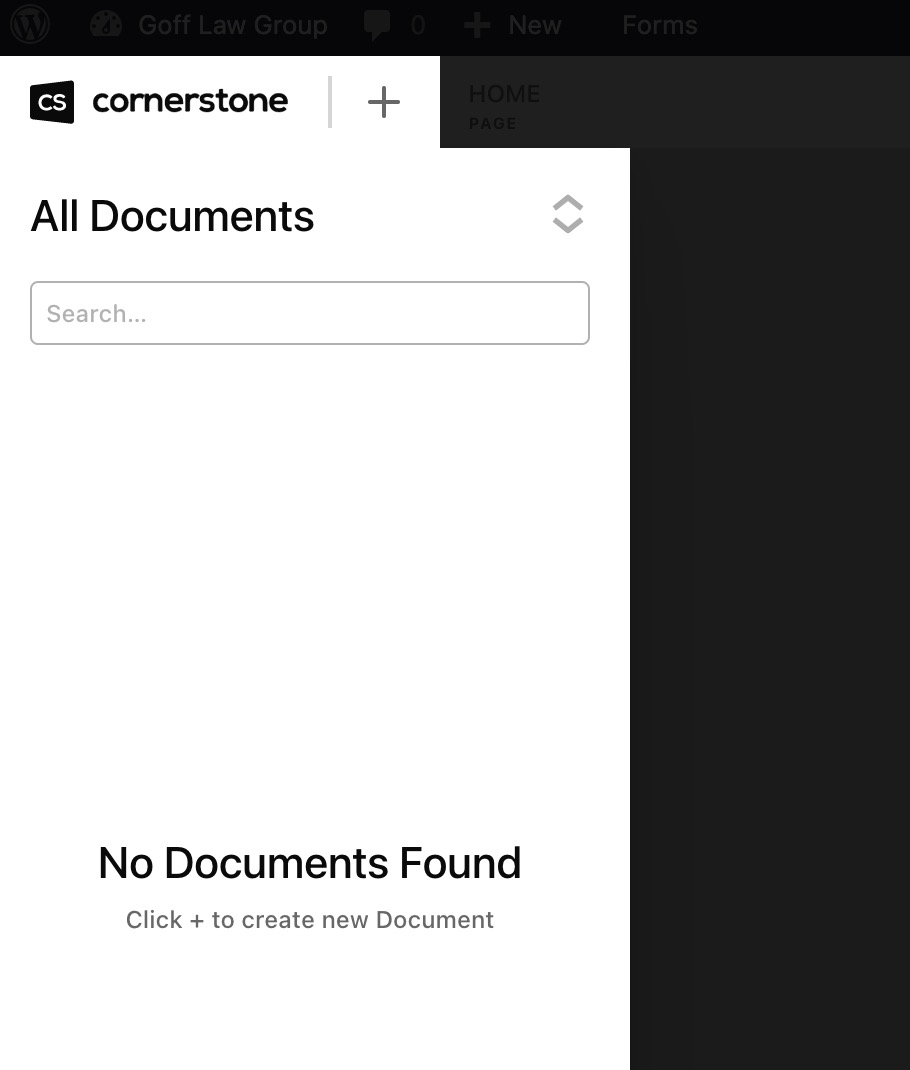Click the create new Document hint text

tap(310, 920)
